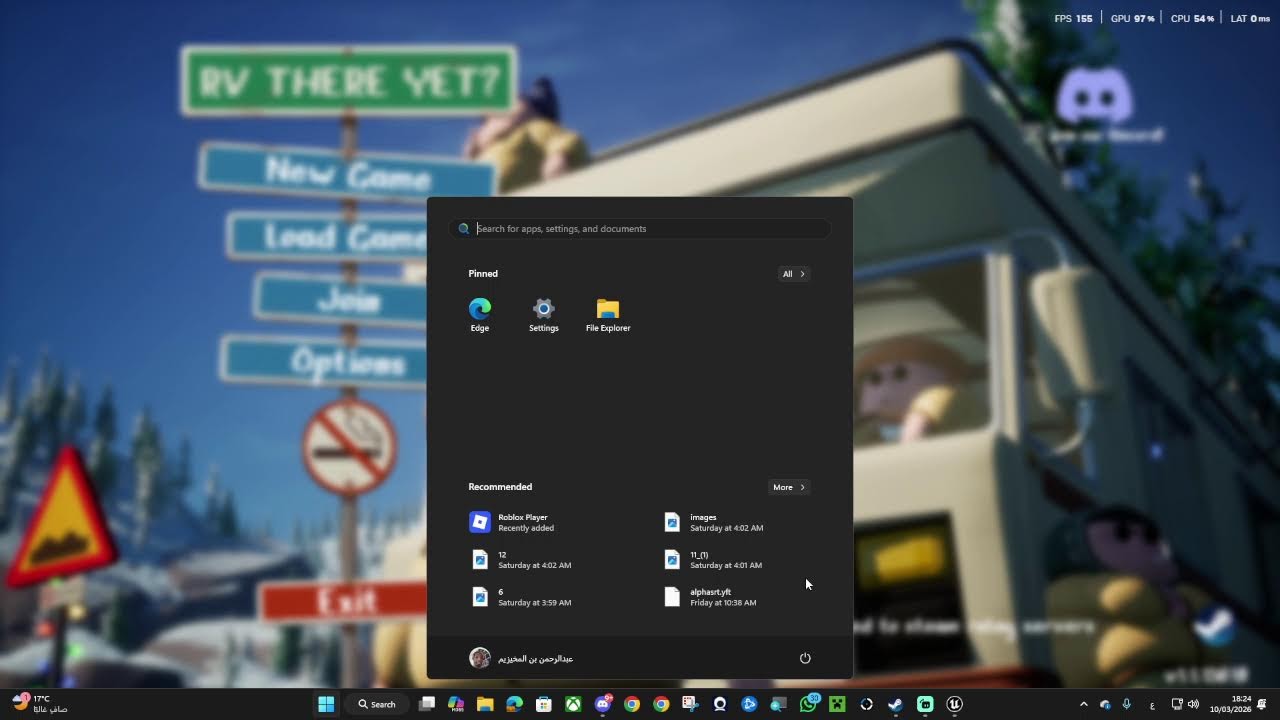The height and width of the screenshot is (720, 1280).
Task: Switch to Unreal Engine on taskbar
Action: [x=954, y=704]
